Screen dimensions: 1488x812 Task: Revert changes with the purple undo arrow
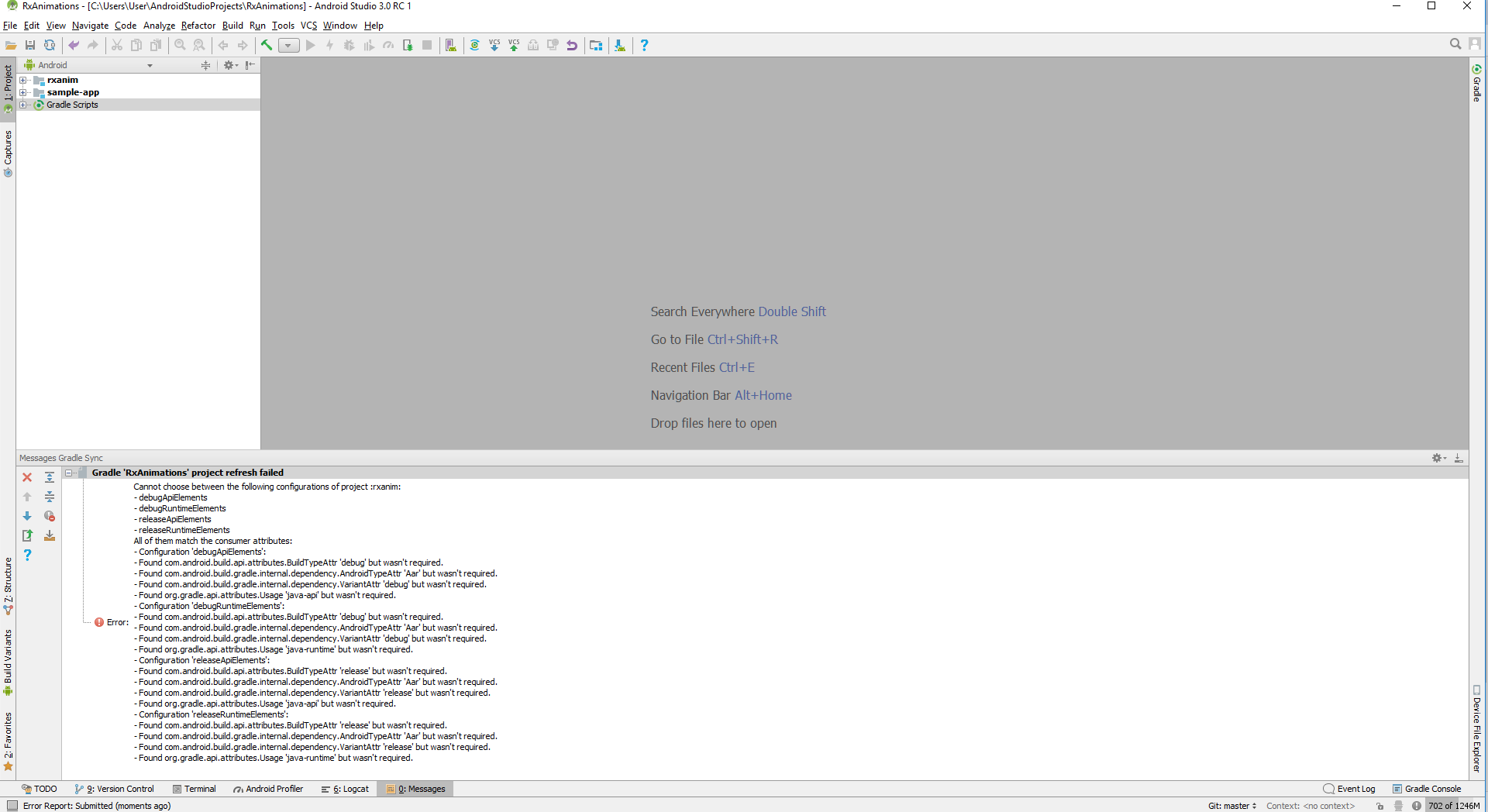point(572,46)
